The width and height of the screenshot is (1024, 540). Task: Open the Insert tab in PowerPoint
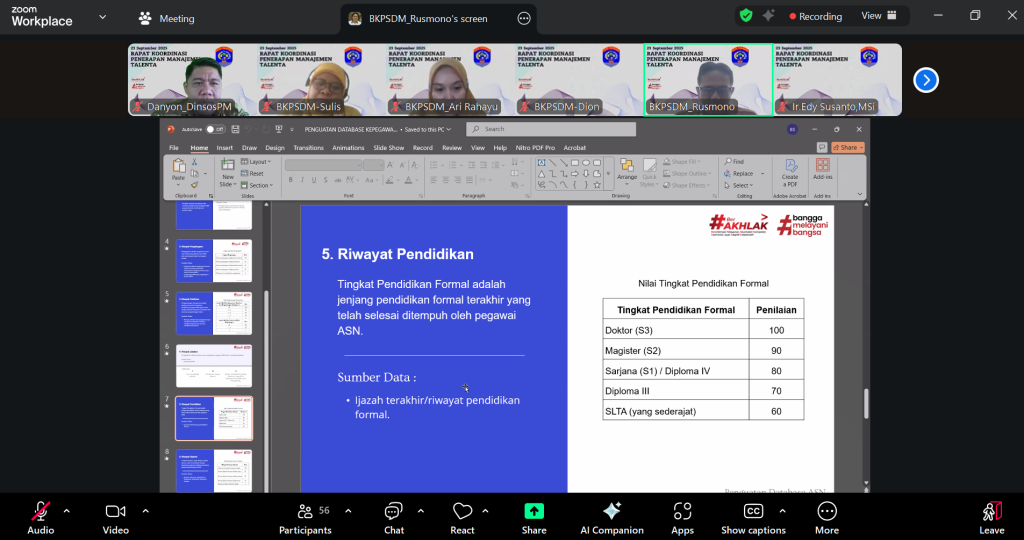[x=225, y=148]
